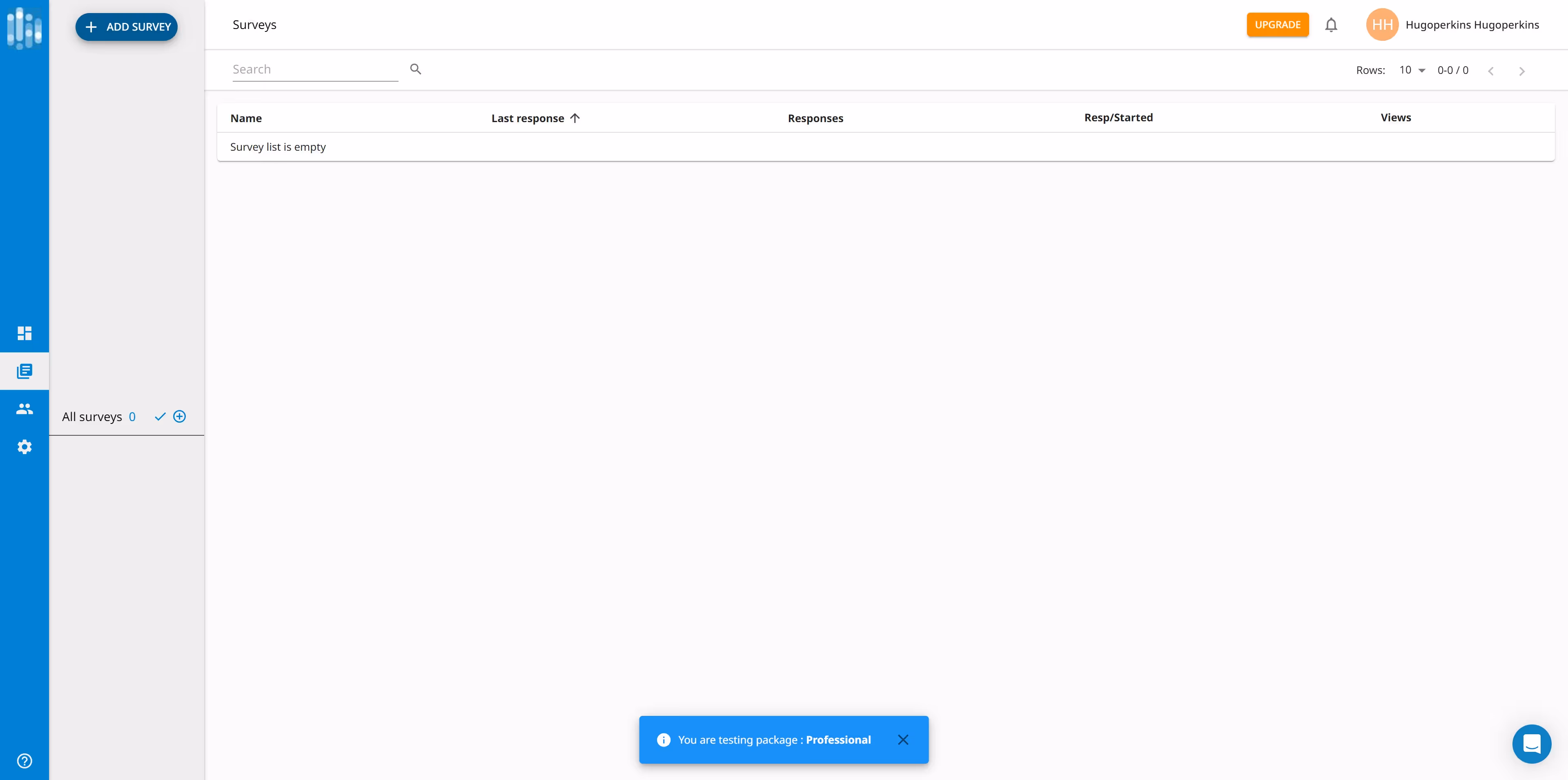Image resolution: width=1568 pixels, height=780 pixels.
Task: Click into the Search input field
Action: (x=315, y=69)
